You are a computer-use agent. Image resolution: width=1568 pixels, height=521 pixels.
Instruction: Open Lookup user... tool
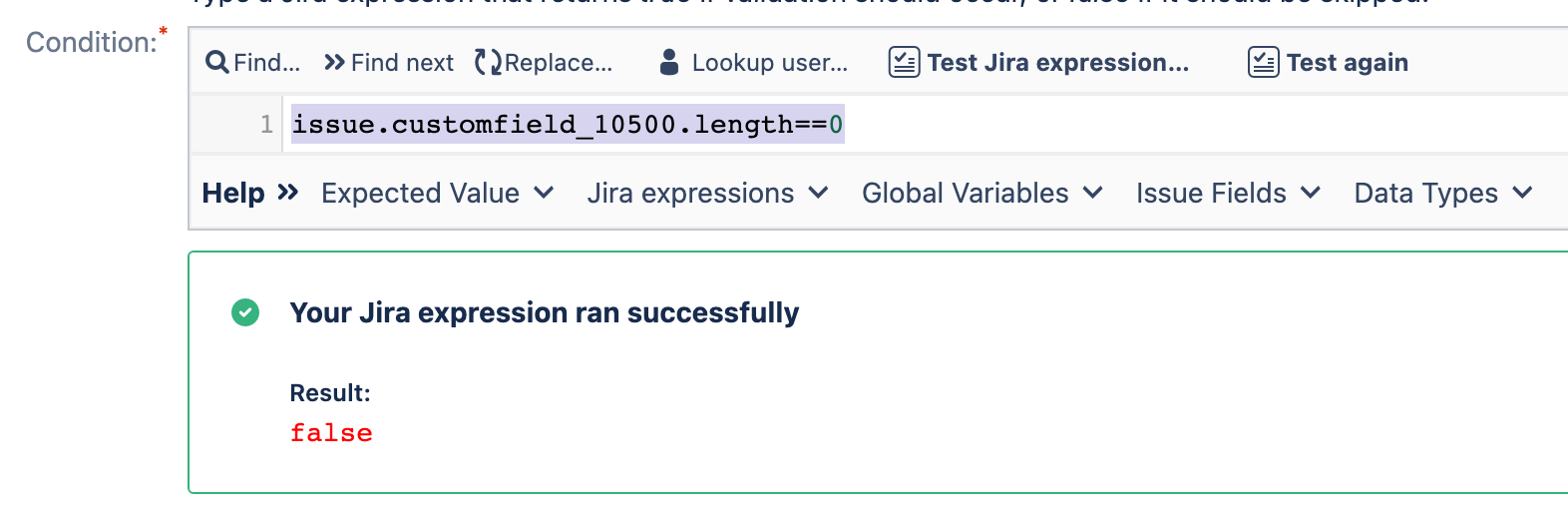coord(754,63)
